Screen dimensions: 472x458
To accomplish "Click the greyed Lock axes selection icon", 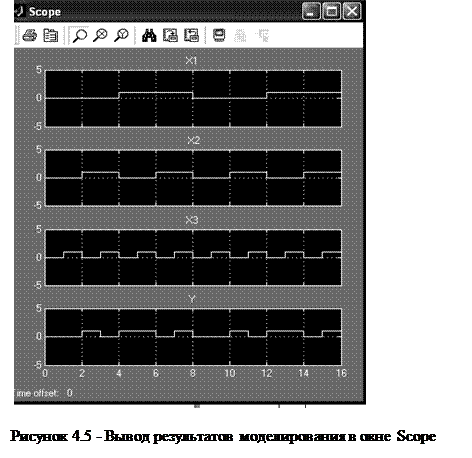I will [x=240, y=35].
